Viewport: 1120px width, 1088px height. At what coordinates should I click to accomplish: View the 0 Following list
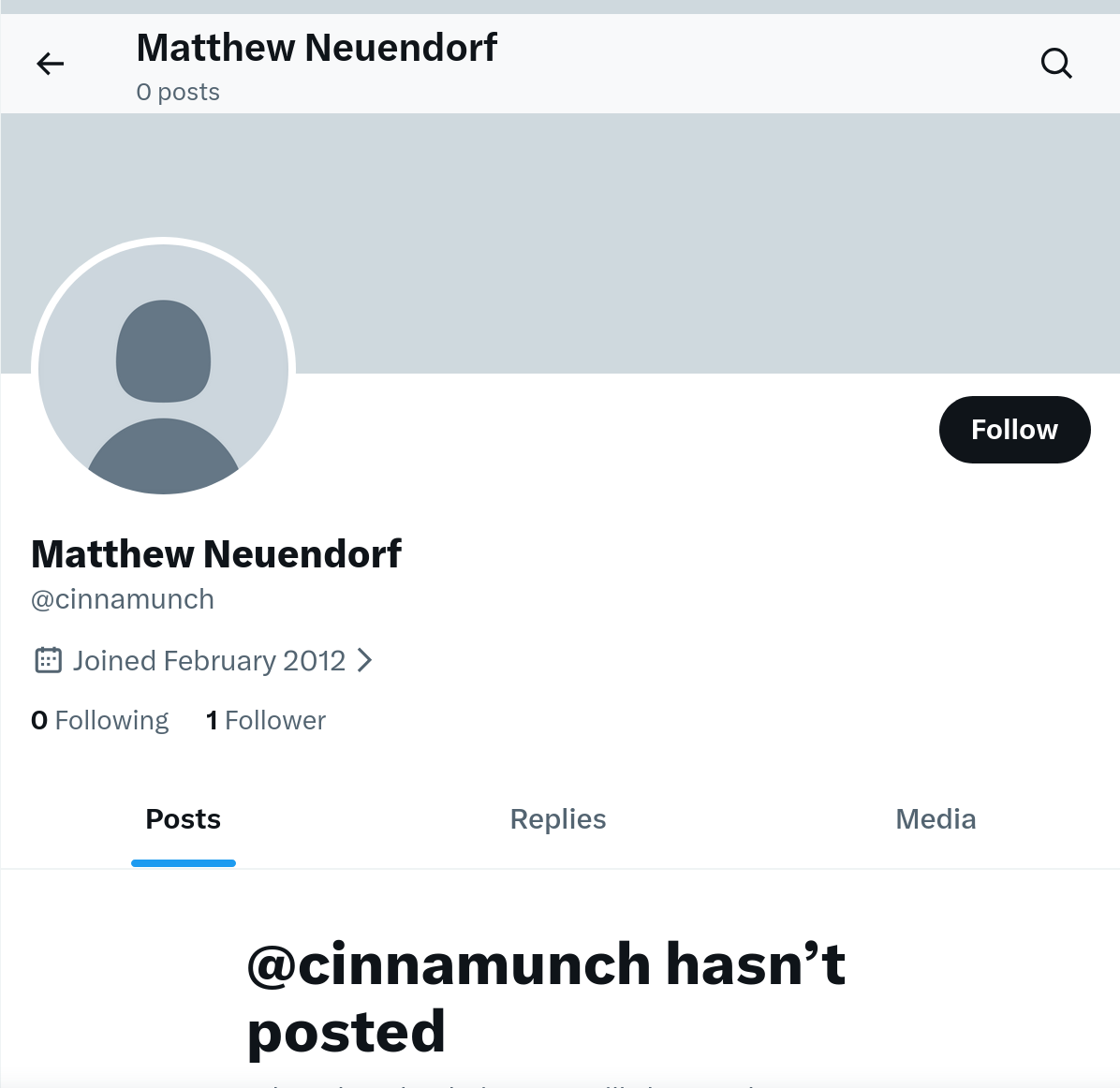[x=100, y=720]
